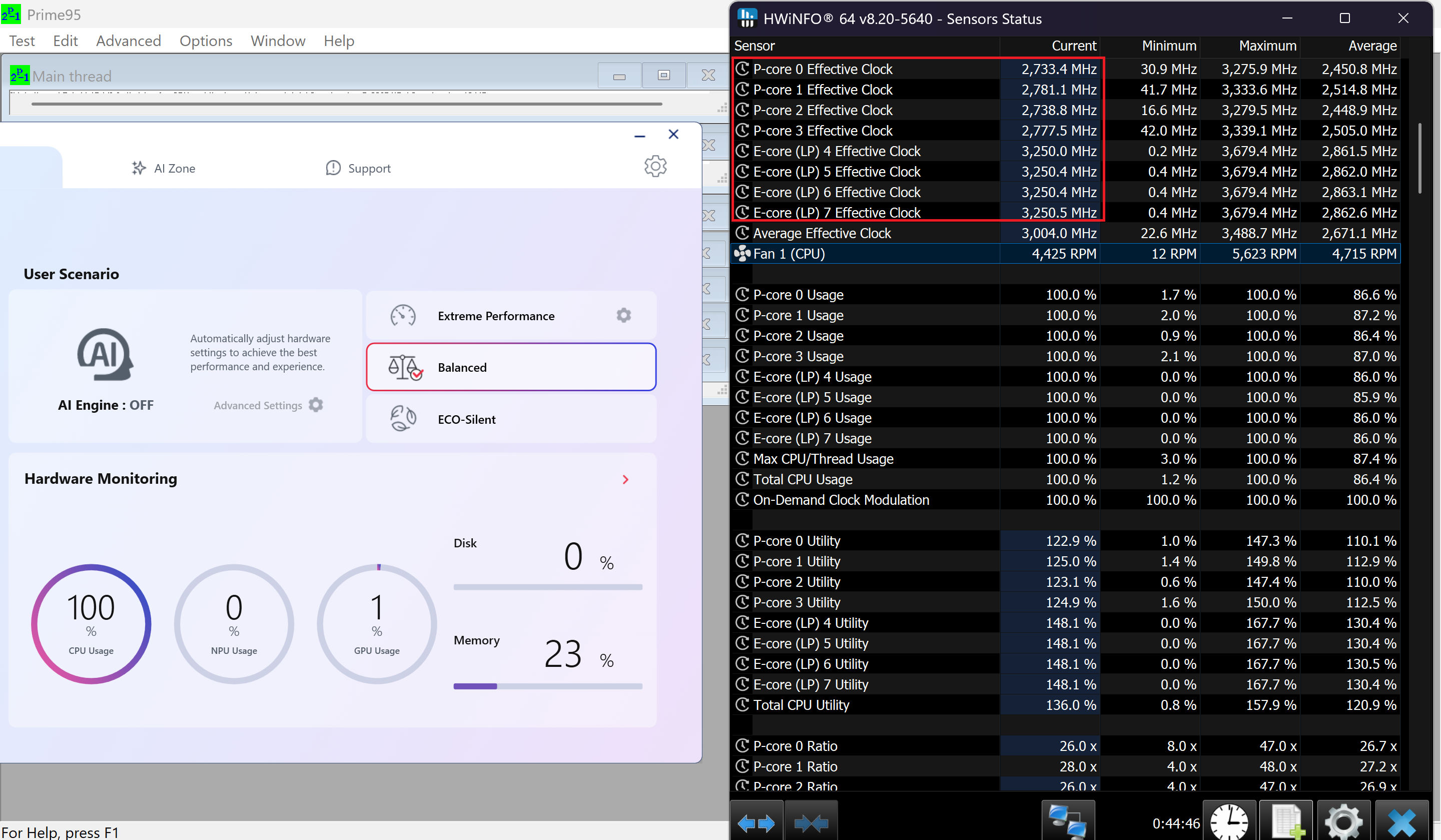Click the HWiNFO title bar app icon

tap(747, 18)
